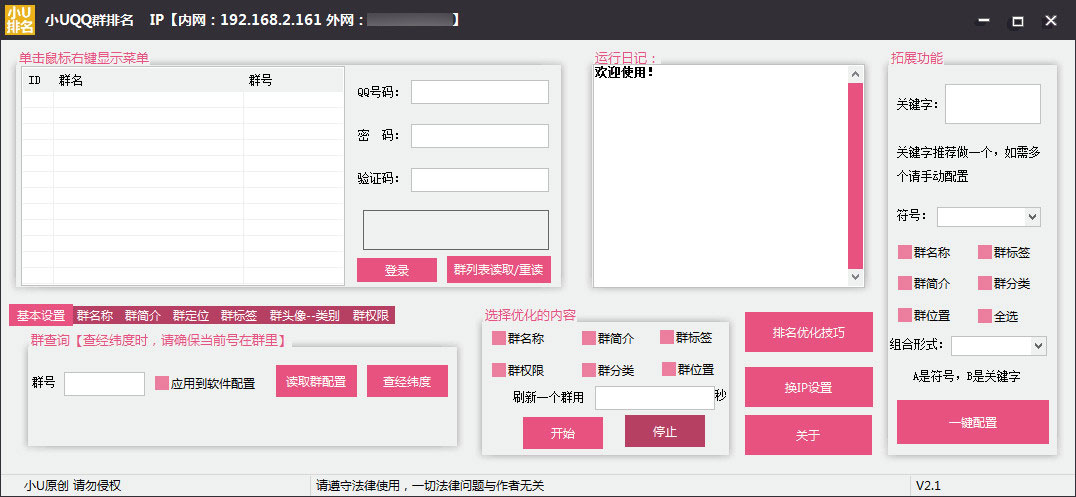Check 群名称 under 选择优化的内容
The image size is (1076, 497).
tap(499, 339)
